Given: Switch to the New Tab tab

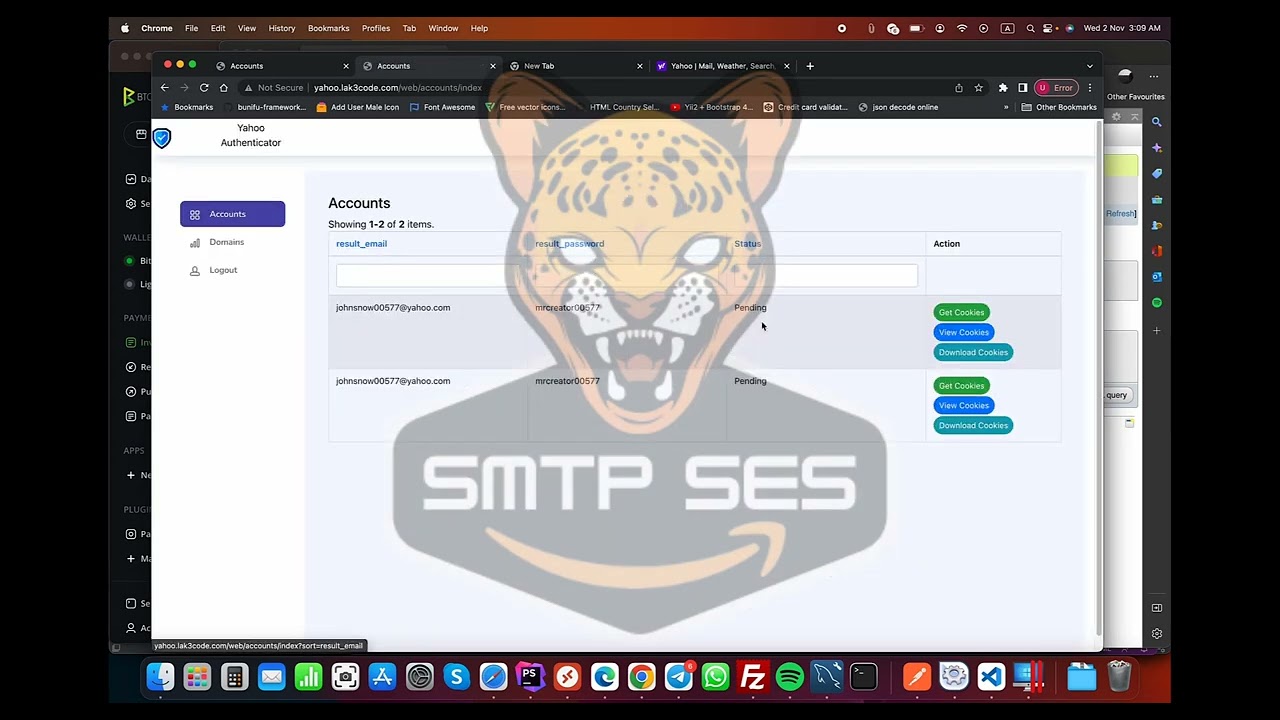Looking at the screenshot, I should [575, 66].
